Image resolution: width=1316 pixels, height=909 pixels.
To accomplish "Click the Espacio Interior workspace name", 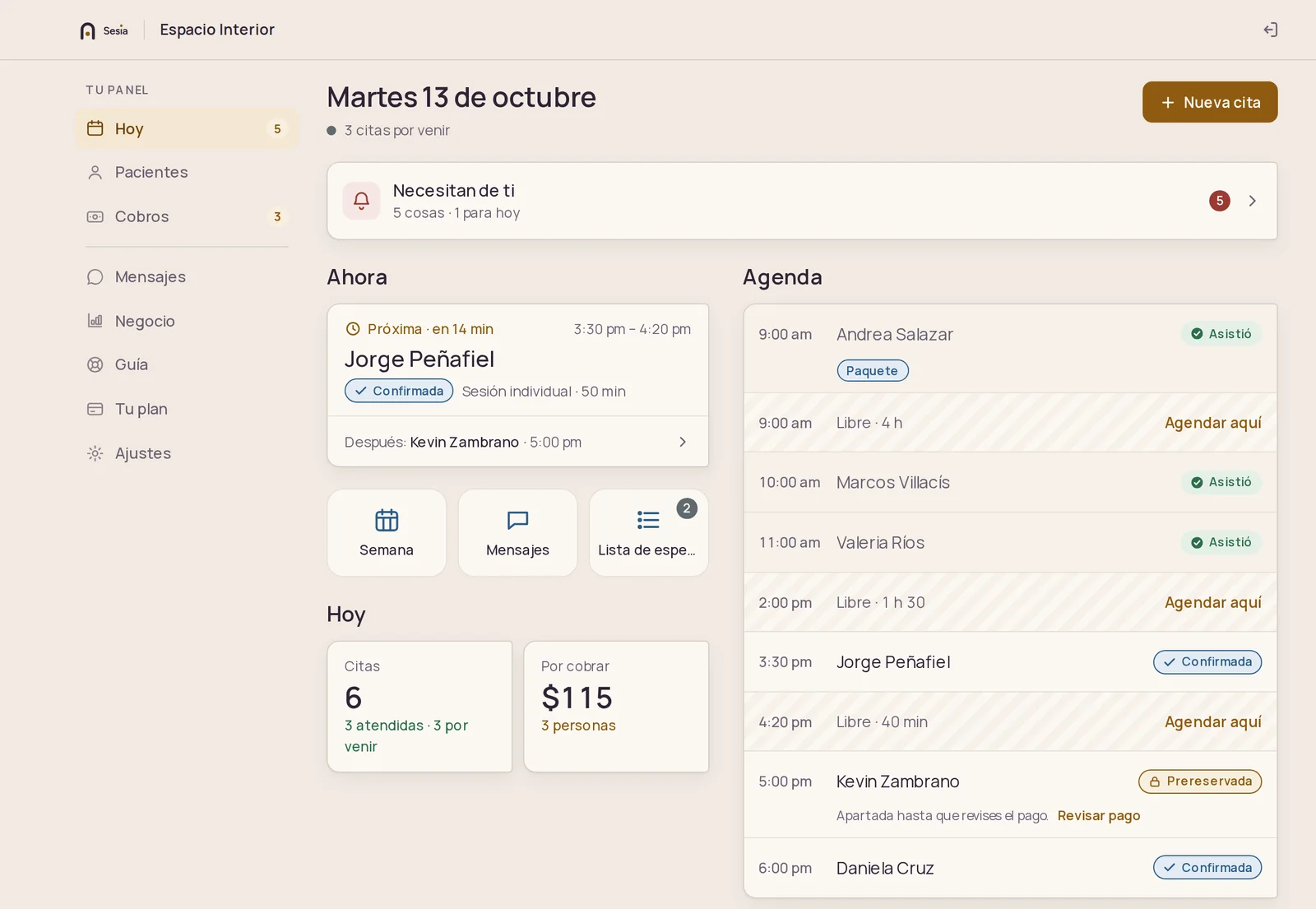I will pos(217,30).
